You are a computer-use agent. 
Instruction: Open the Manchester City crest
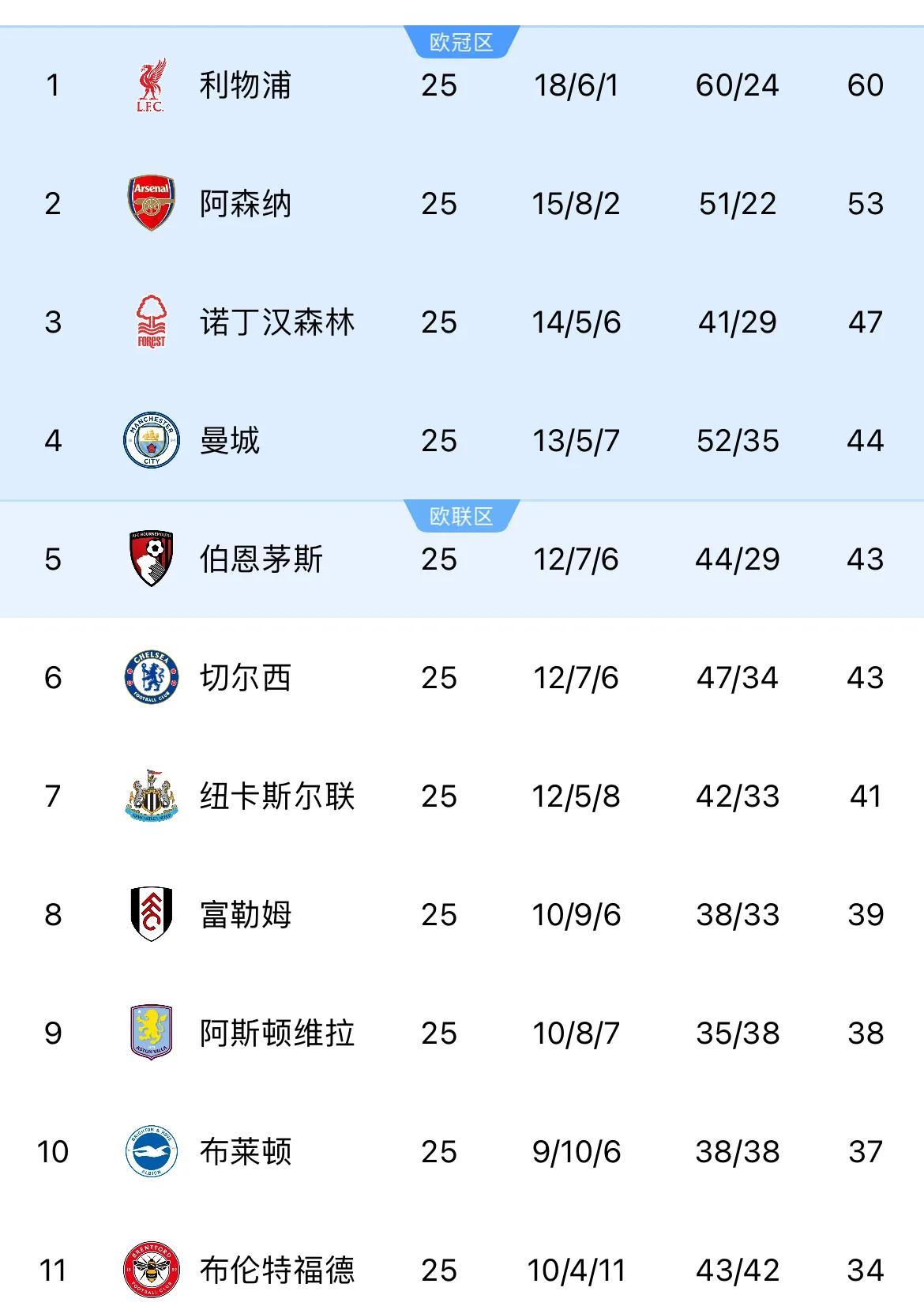coord(151,440)
